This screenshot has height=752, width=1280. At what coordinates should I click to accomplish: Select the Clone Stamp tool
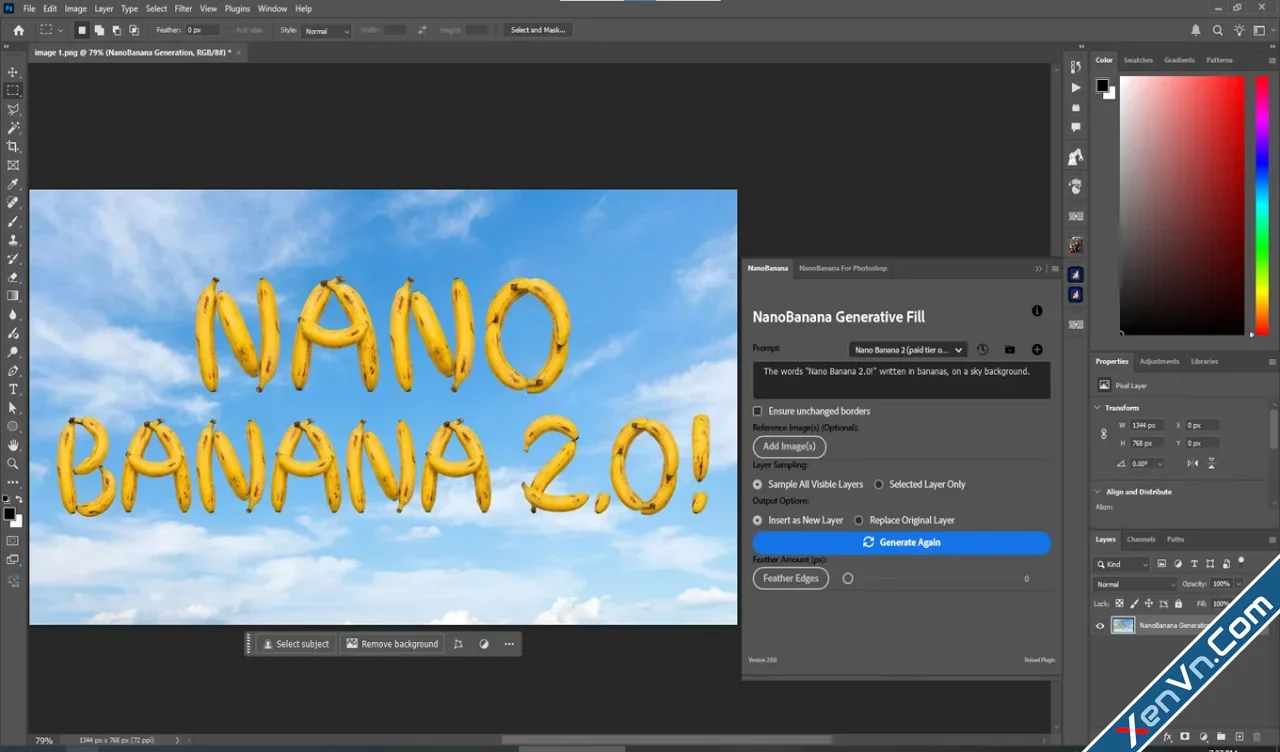(x=13, y=240)
